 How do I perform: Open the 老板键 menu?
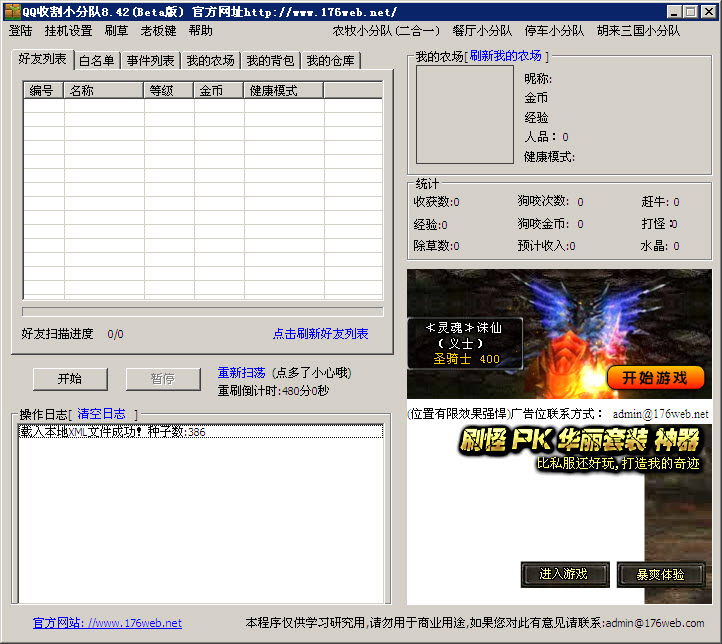click(x=158, y=31)
